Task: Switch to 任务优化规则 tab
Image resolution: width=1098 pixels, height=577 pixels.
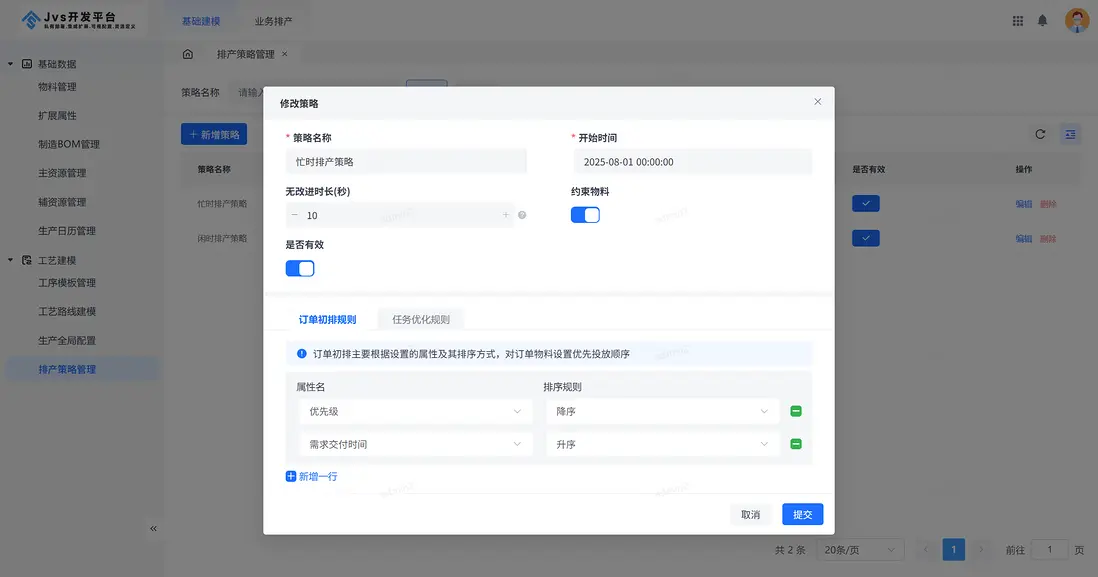Action: pyautogui.click(x=421, y=319)
